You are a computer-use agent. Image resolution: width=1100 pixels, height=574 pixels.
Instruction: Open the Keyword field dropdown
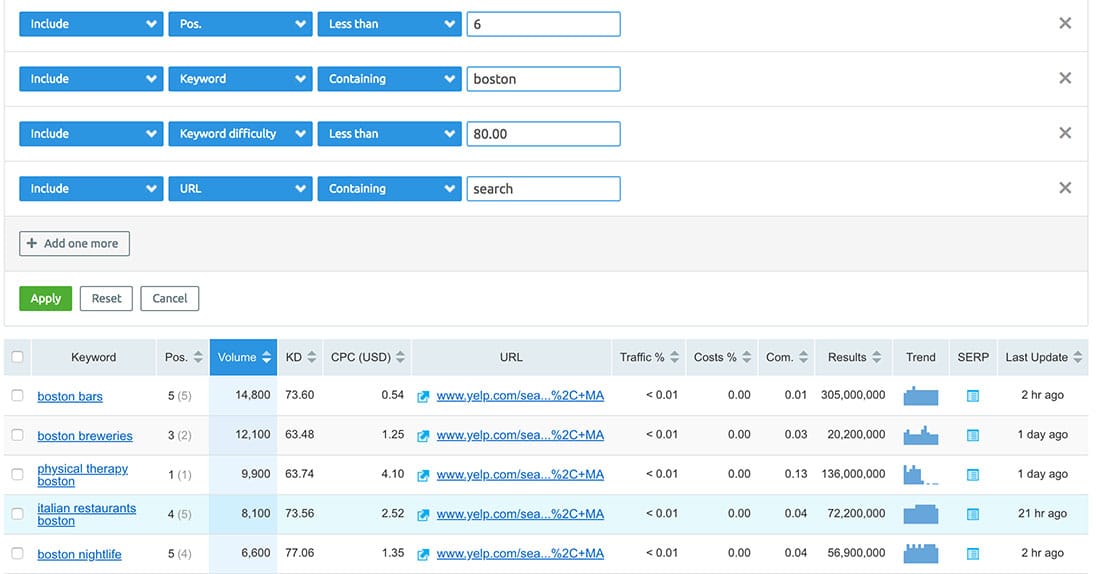tap(240, 79)
